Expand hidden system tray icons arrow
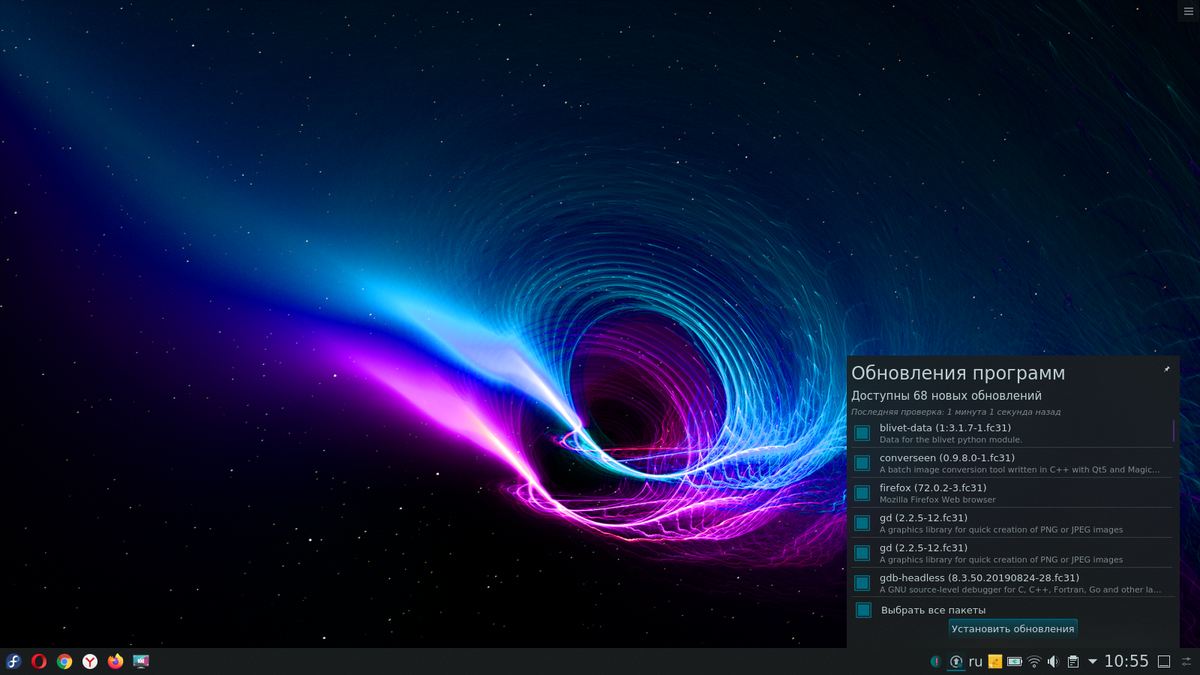1200x675 pixels. click(1092, 661)
